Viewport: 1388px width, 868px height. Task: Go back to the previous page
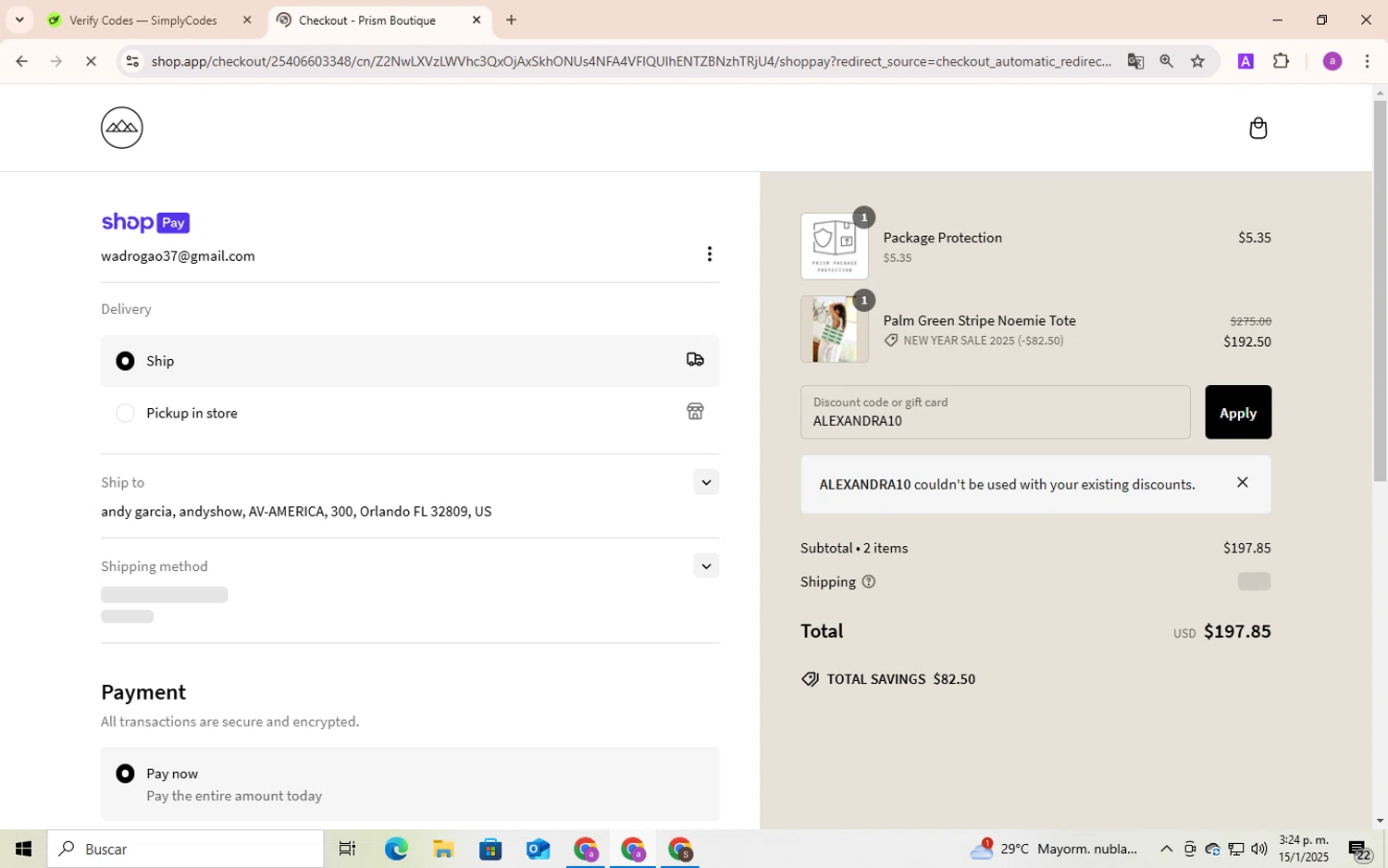click(21, 61)
